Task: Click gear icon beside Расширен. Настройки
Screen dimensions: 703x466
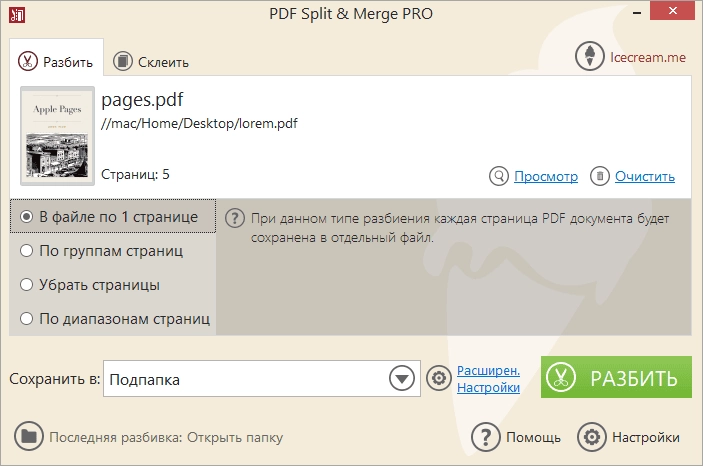Action: (438, 378)
